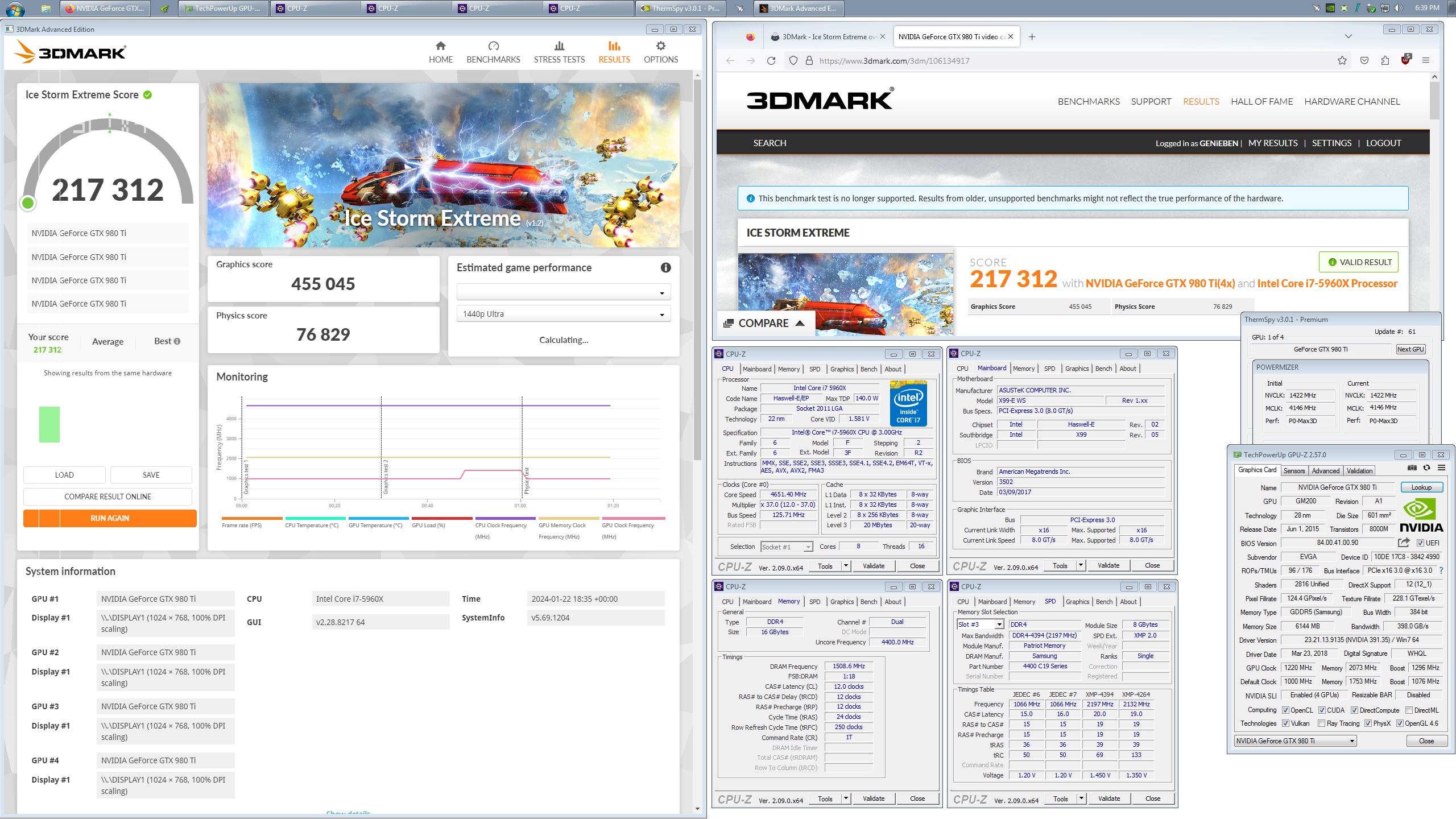
Task: Toggle DirectML checkbox in GPU-Z
Action: [1409, 710]
